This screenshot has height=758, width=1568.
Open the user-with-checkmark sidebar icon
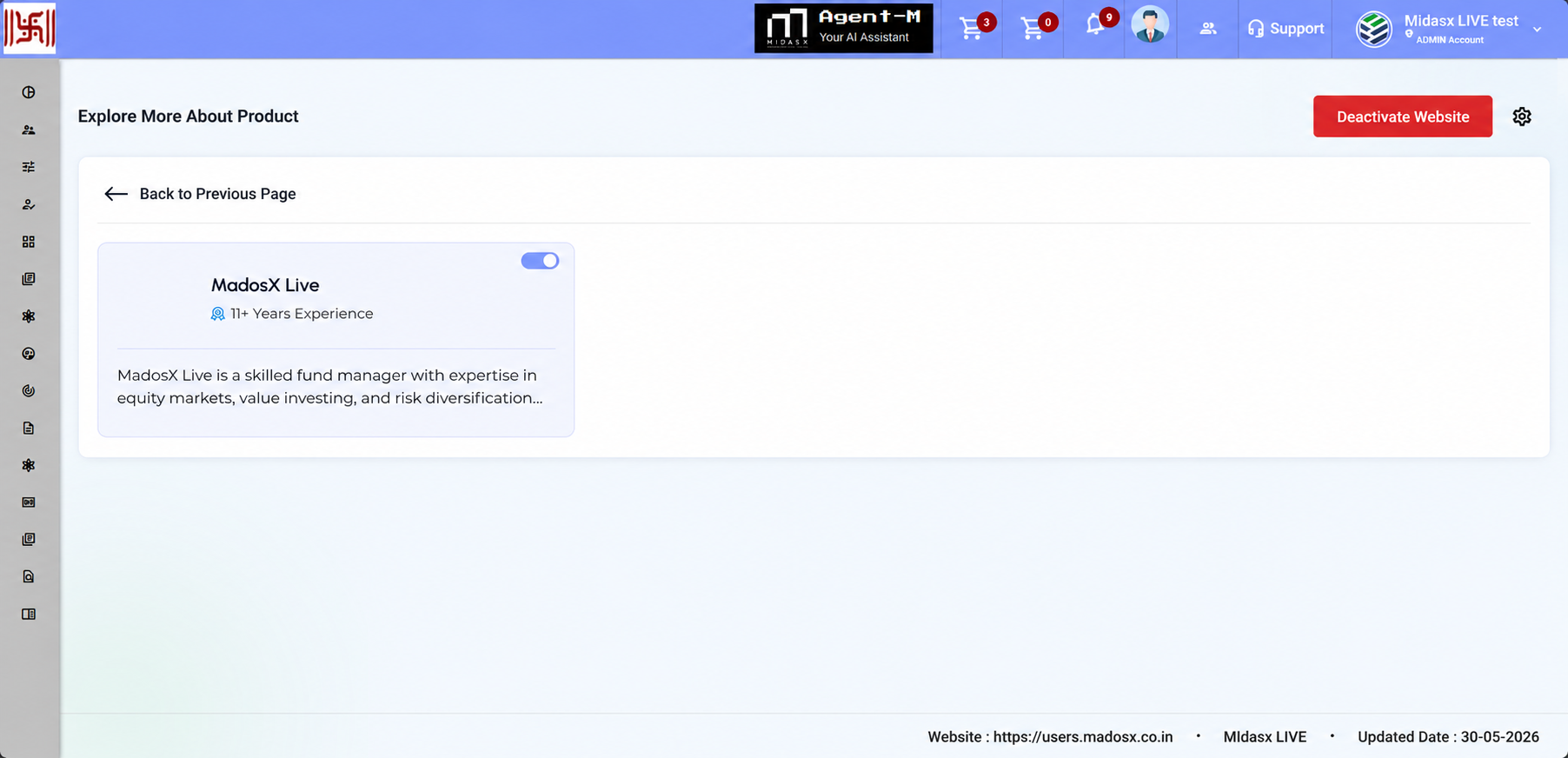pyautogui.click(x=29, y=204)
